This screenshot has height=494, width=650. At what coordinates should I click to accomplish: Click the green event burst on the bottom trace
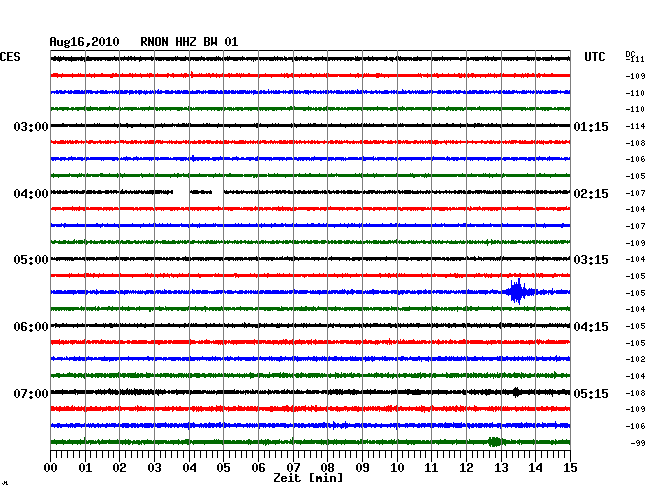[x=495, y=442]
